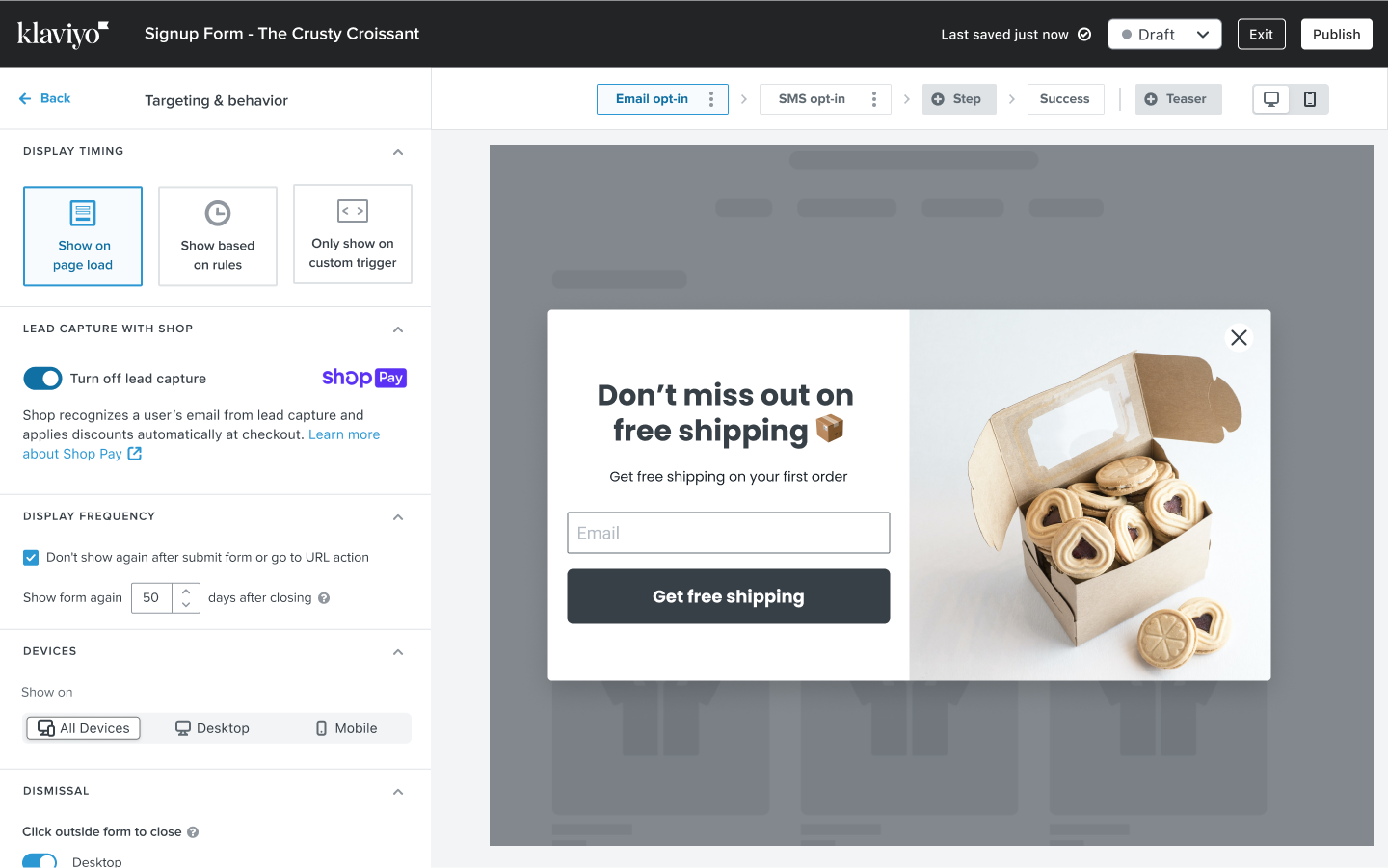The image size is (1388, 868).
Task: Switch to mobile preview icon
Action: click(x=1310, y=99)
